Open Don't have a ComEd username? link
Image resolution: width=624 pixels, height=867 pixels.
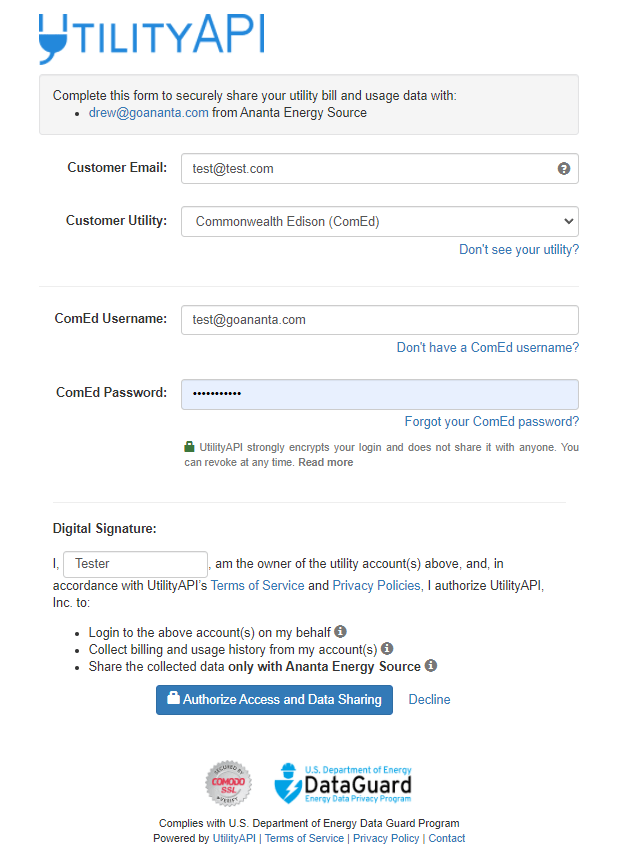click(x=488, y=347)
